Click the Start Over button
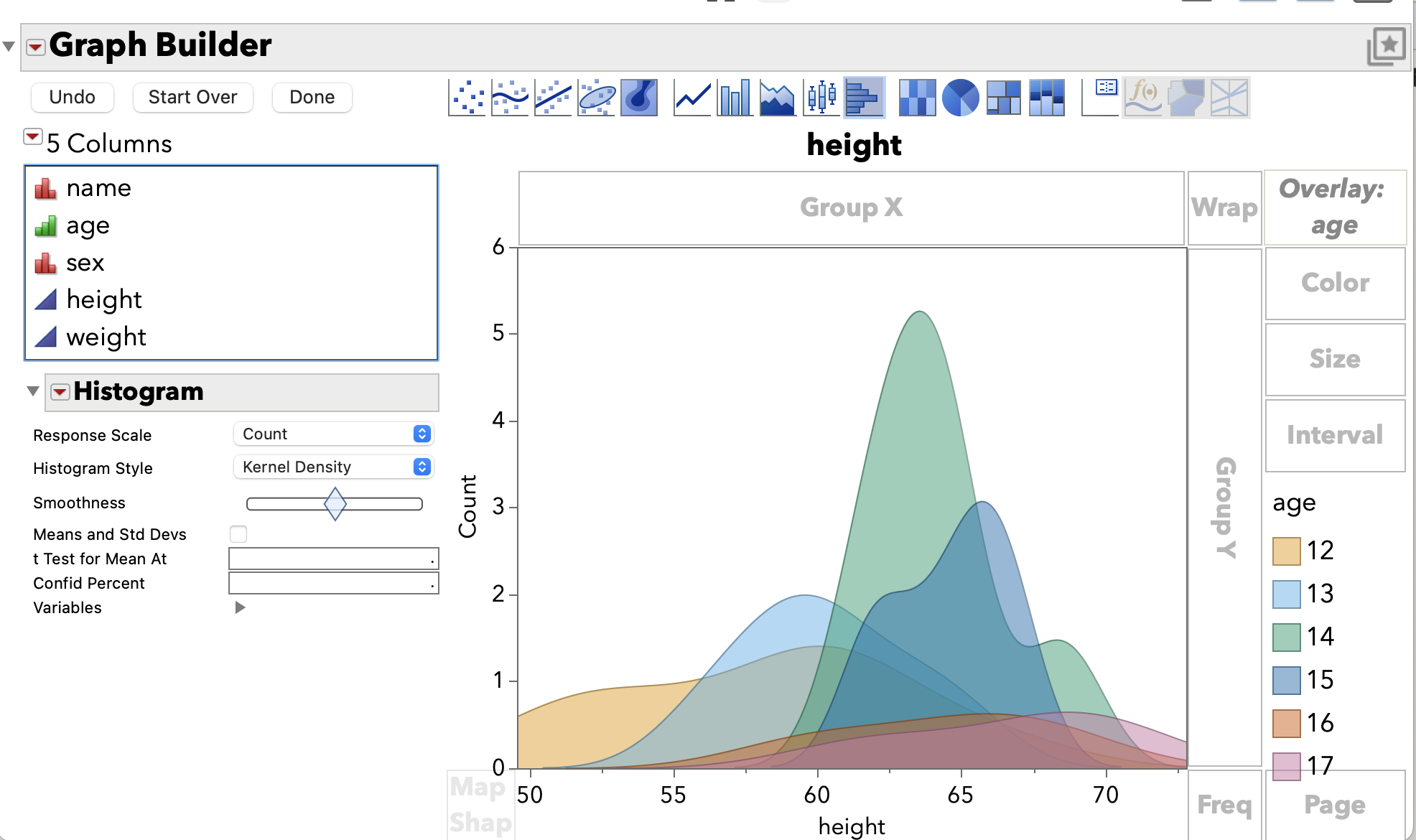The width and height of the screenshot is (1416, 840). click(x=192, y=97)
